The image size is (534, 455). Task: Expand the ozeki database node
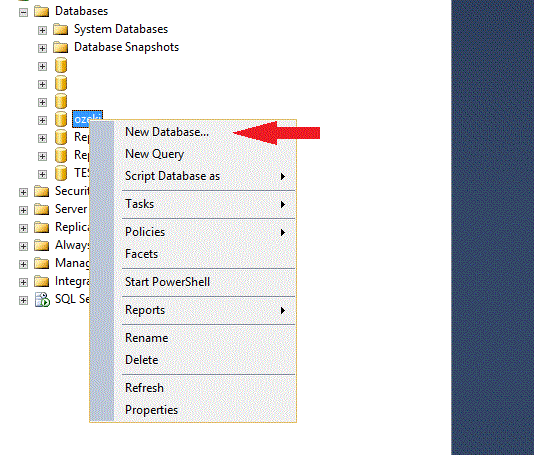click(42, 121)
